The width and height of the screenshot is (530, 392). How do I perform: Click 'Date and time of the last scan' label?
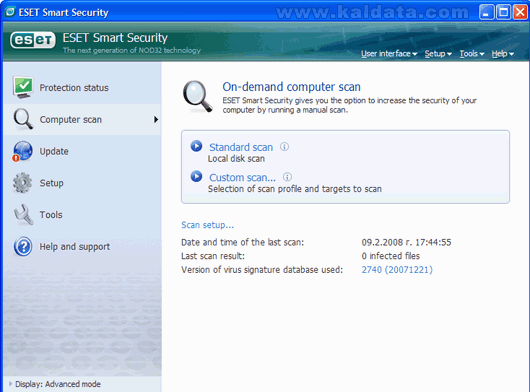[243, 242]
